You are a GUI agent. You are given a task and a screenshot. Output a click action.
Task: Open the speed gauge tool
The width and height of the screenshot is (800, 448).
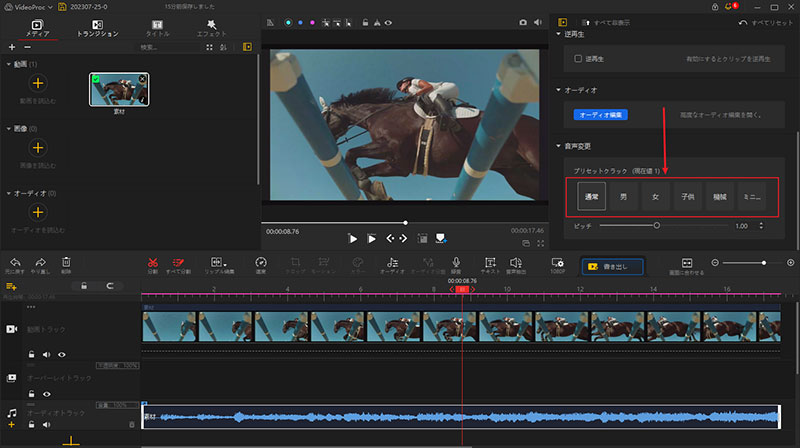261,262
